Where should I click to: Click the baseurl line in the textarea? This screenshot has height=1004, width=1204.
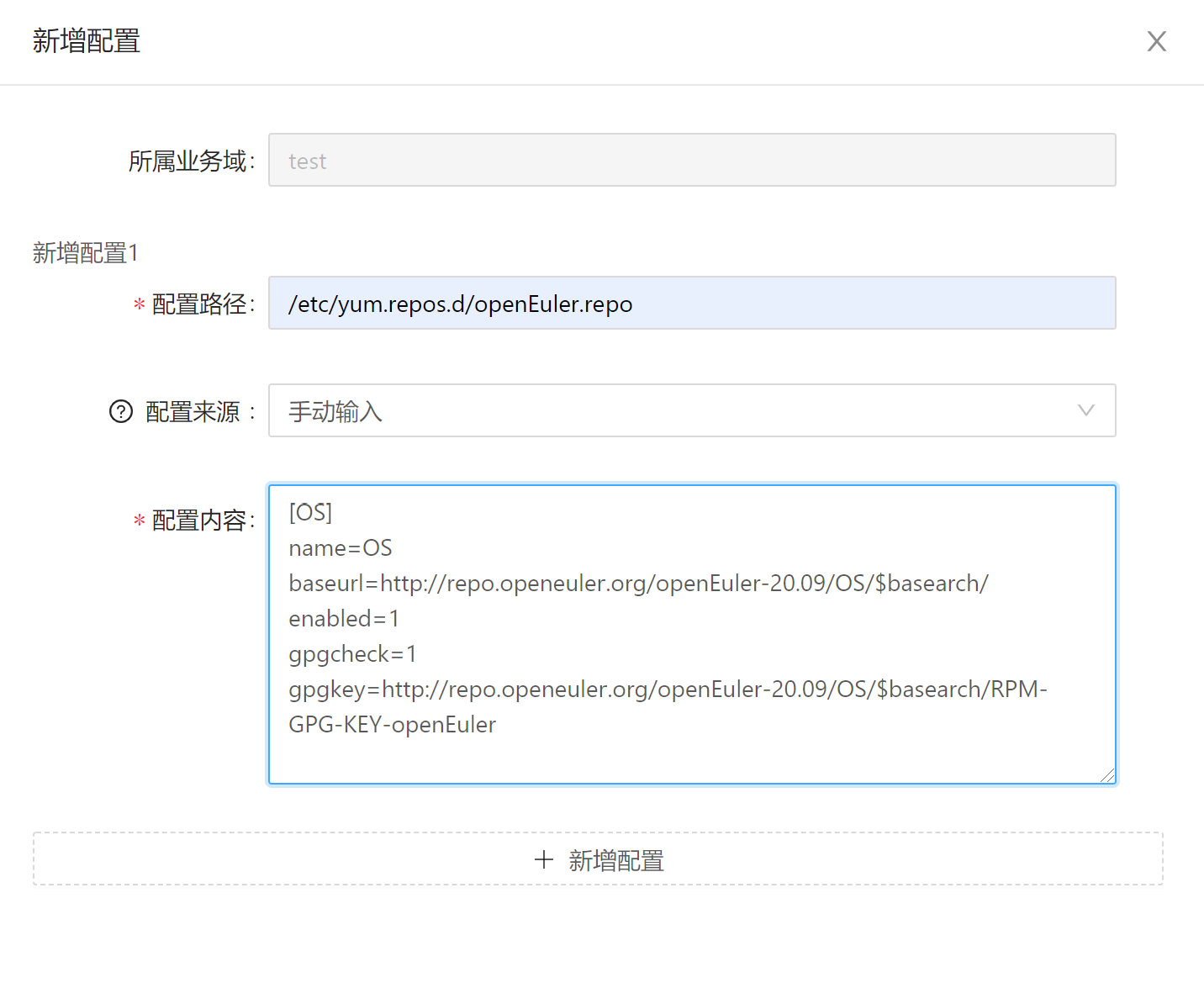click(x=638, y=584)
